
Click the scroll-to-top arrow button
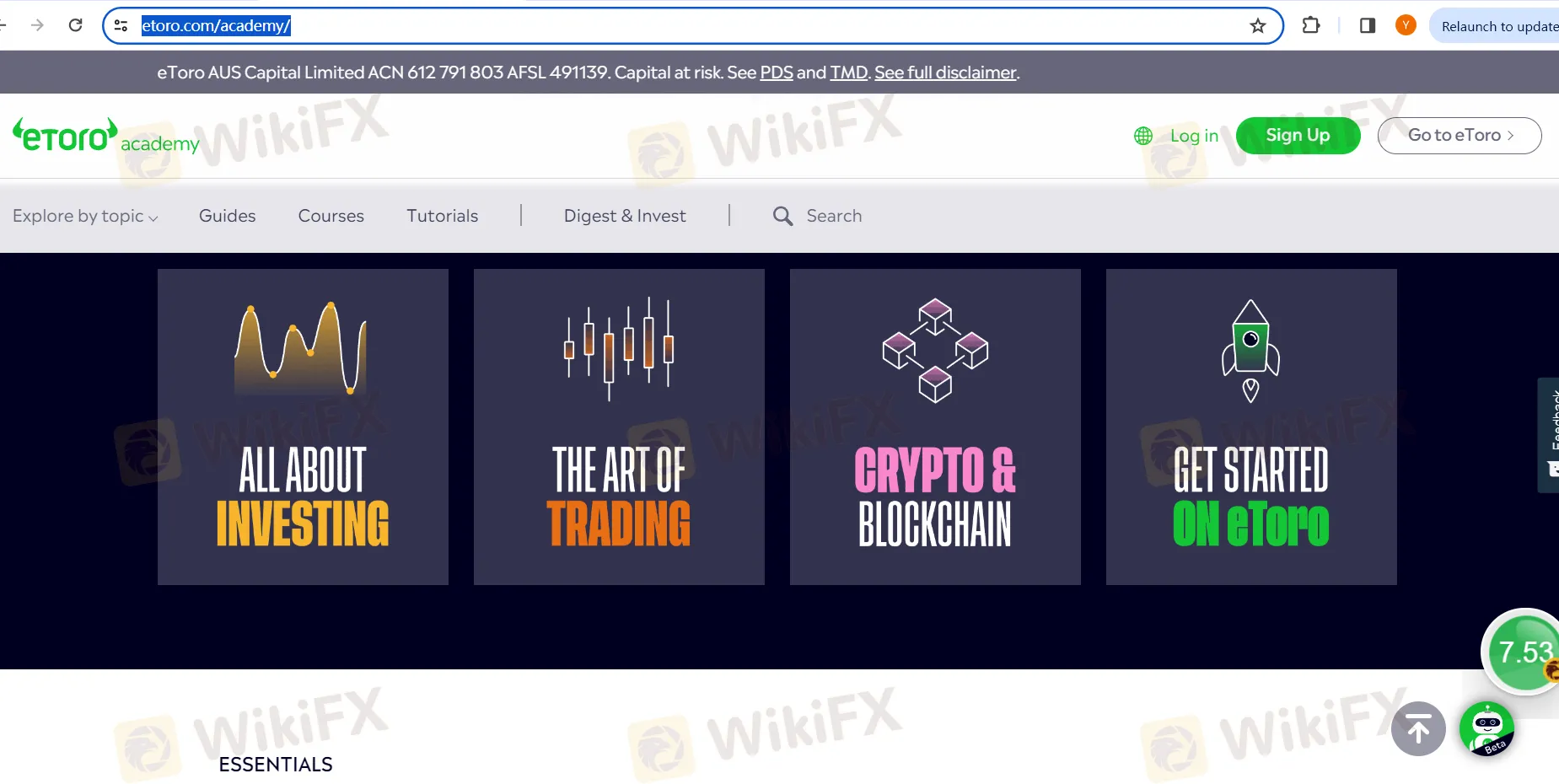[1418, 728]
